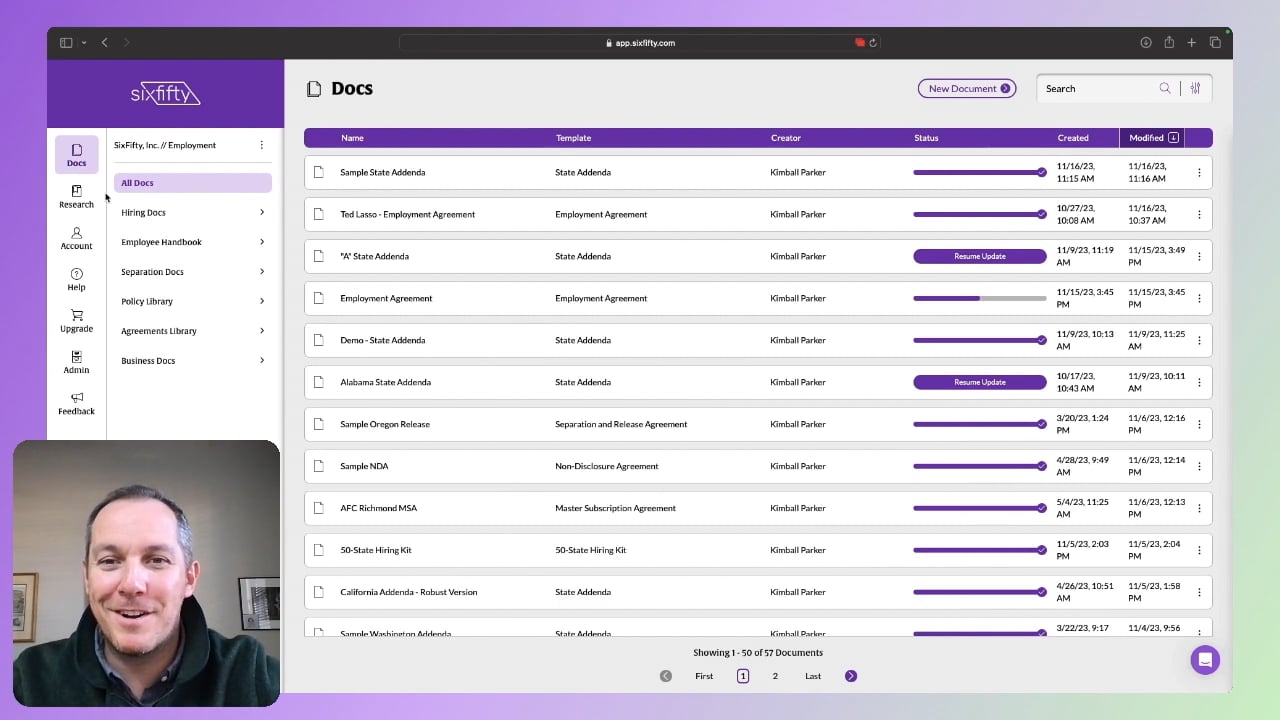This screenshot has height=720, width=1280.
Task: Open the Feedback megaphone icon
Action: click(76, 403)
